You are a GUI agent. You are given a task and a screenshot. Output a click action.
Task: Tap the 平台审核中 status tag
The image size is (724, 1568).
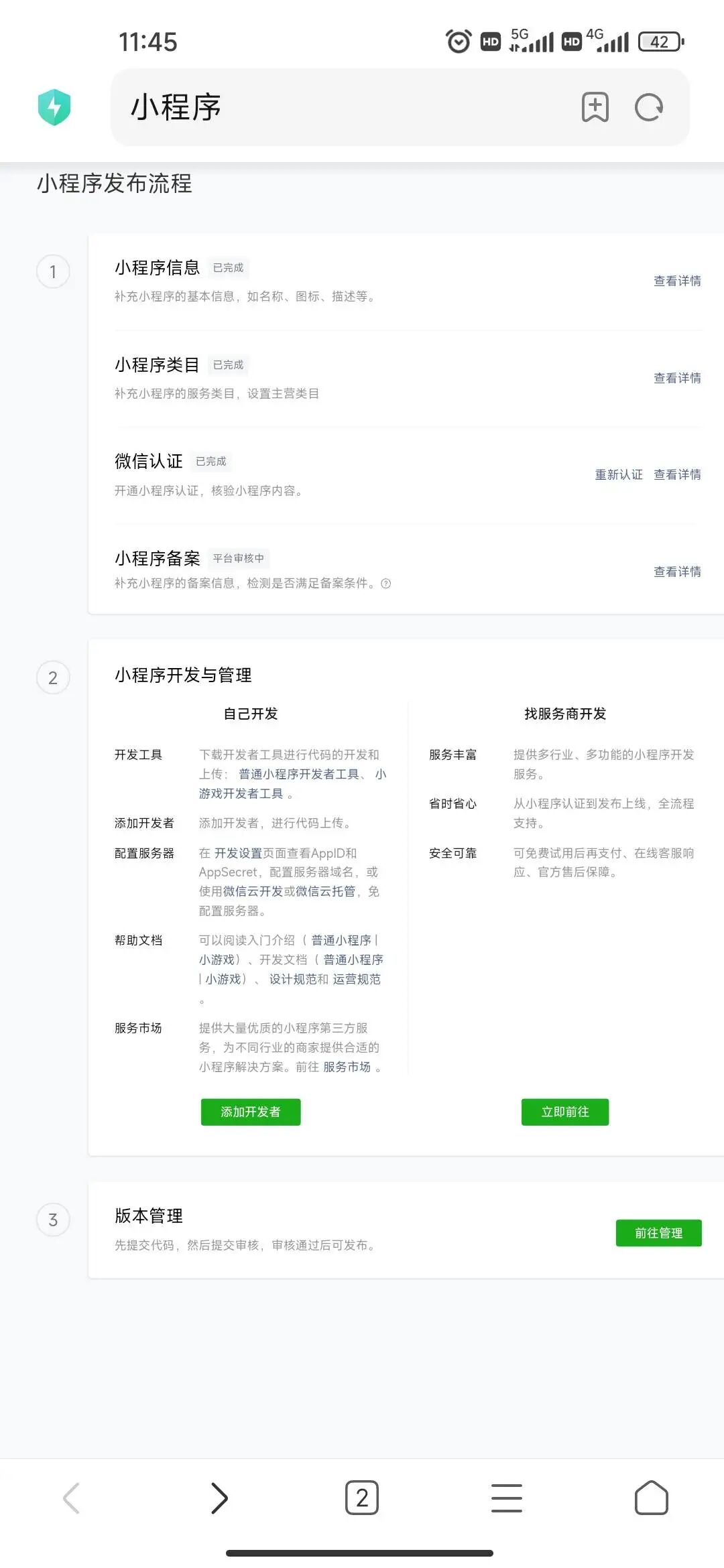tap(239, 558)
